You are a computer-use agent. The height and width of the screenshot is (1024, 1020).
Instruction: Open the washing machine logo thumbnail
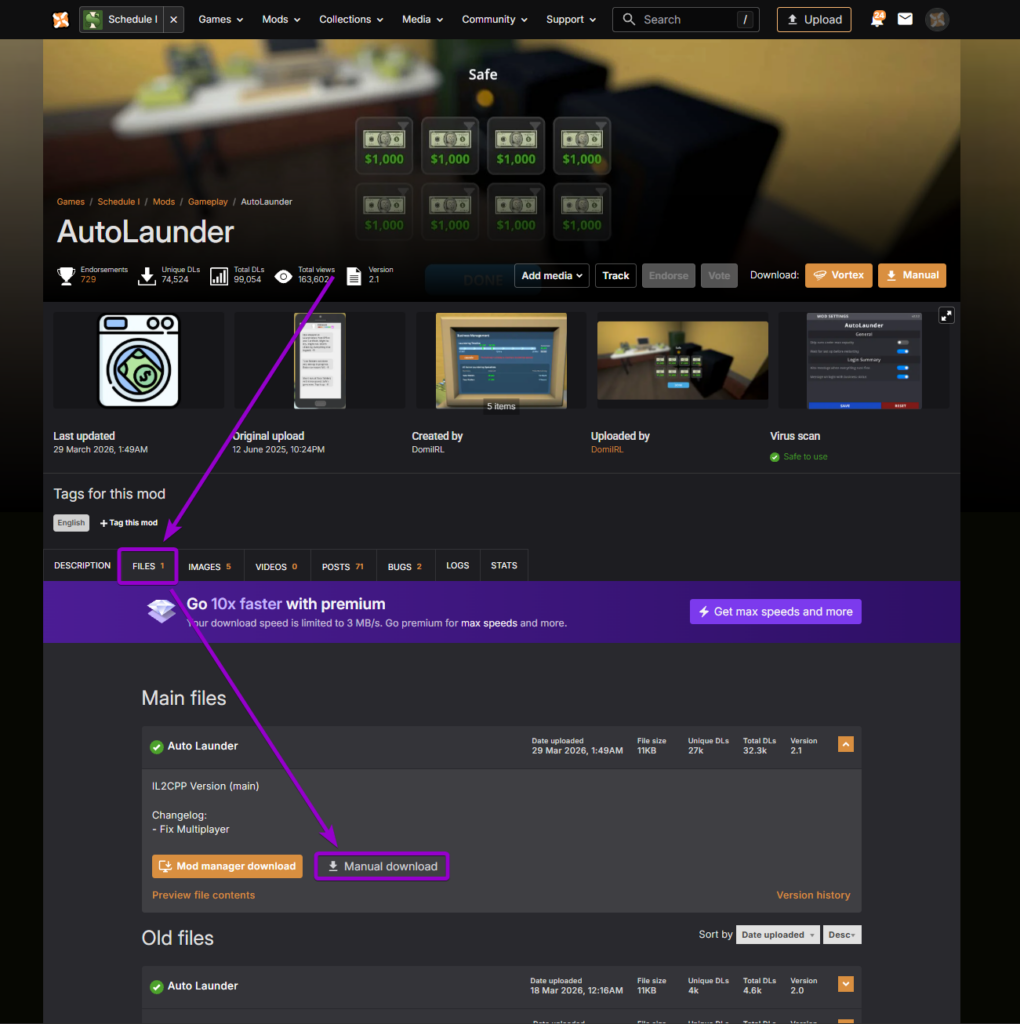[138, 360]
